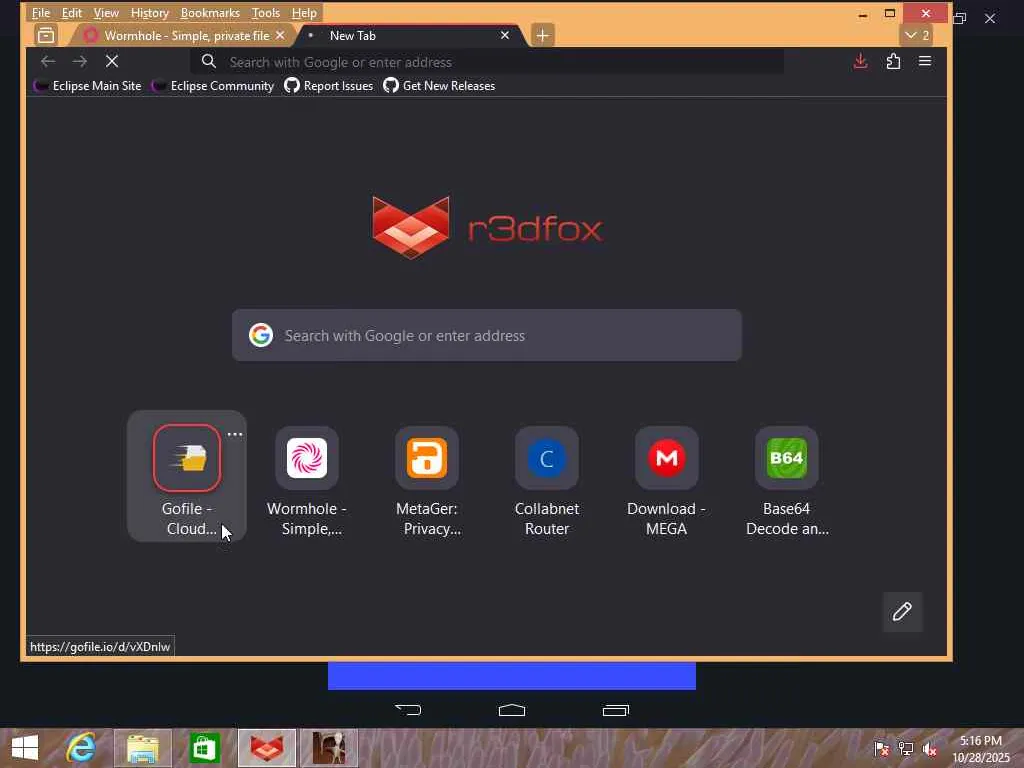Click the Android-style recents navigation icon

tap(615, 710)
